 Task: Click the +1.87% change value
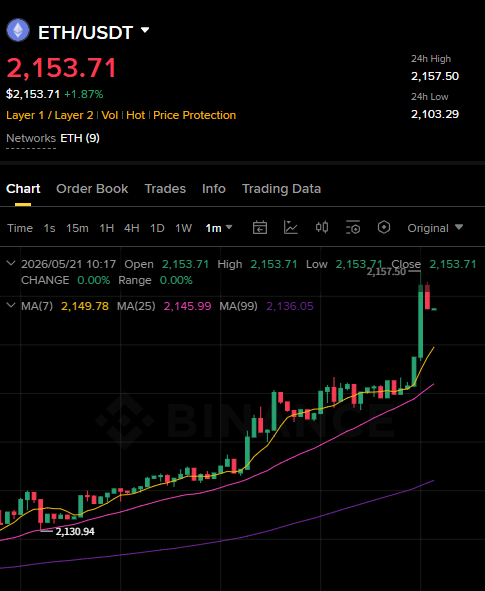click(84, 94)
